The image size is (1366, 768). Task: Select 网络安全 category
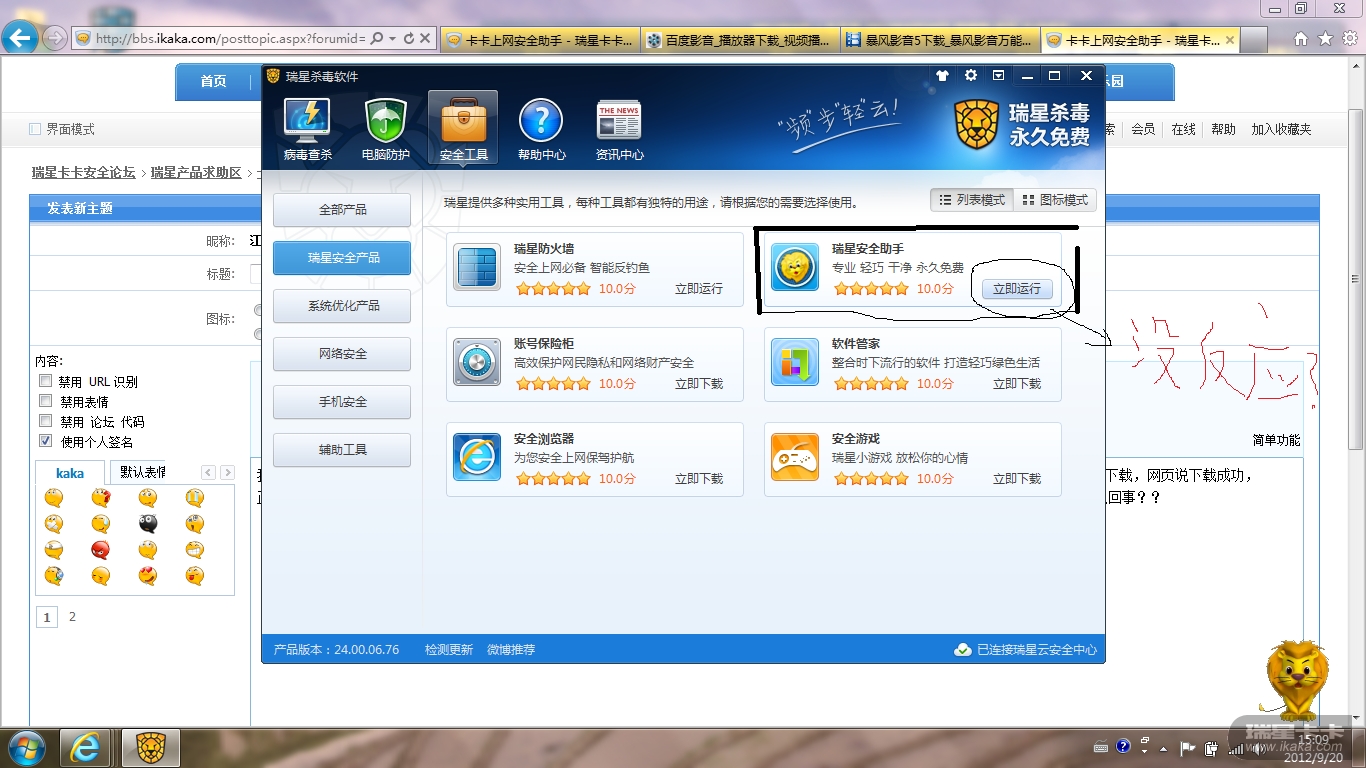click(x=342, y=354)
